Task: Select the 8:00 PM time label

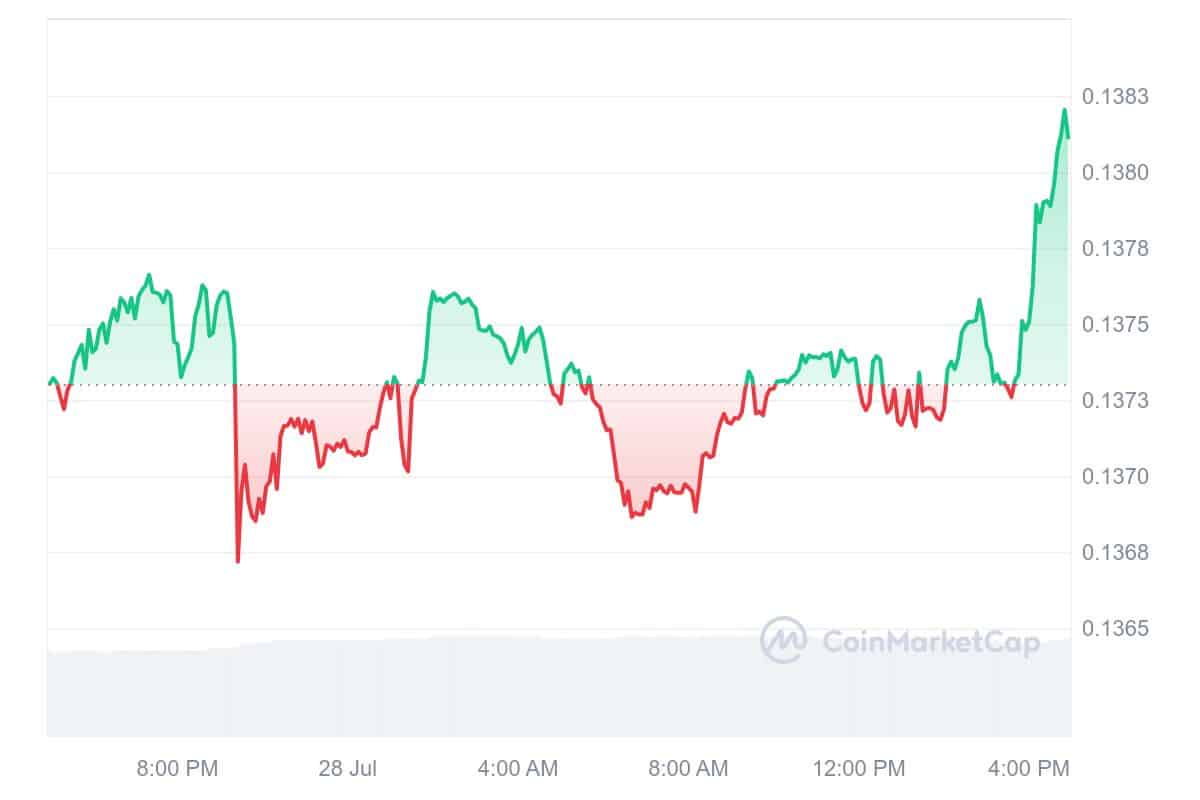Action: pos(177,769)
